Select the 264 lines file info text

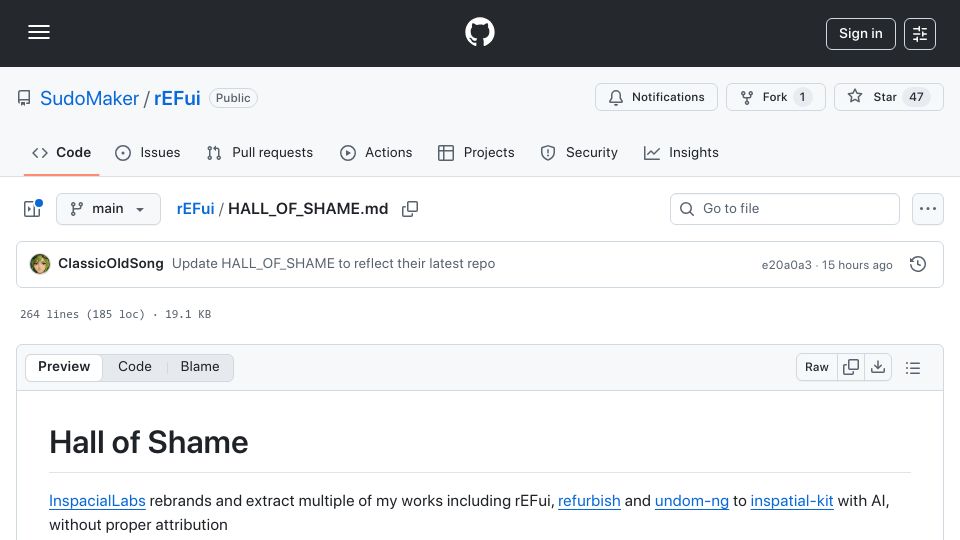point(116,314)
